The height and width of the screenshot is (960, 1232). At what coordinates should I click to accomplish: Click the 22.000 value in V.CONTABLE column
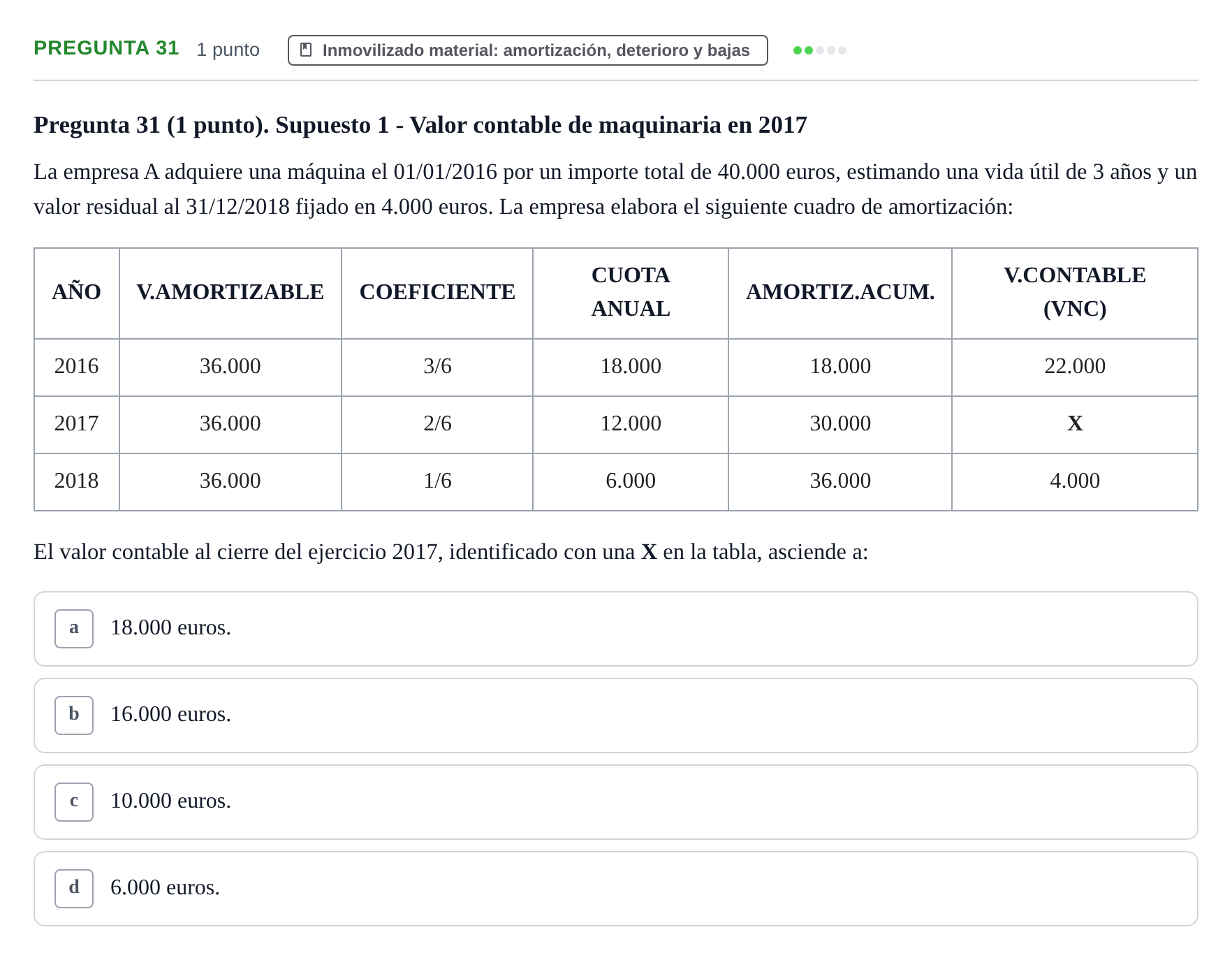1074,367
